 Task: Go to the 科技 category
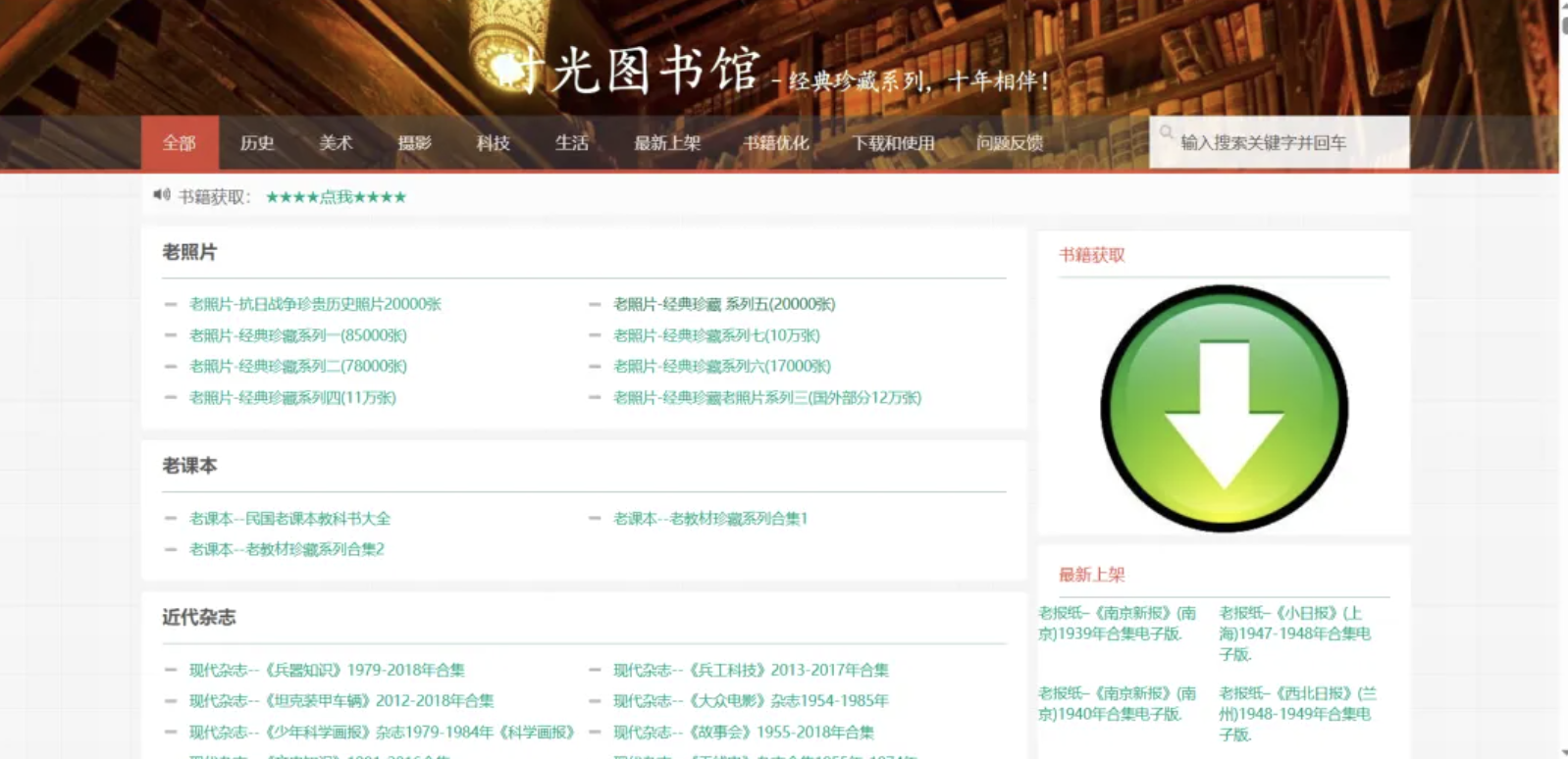[493, 143]
